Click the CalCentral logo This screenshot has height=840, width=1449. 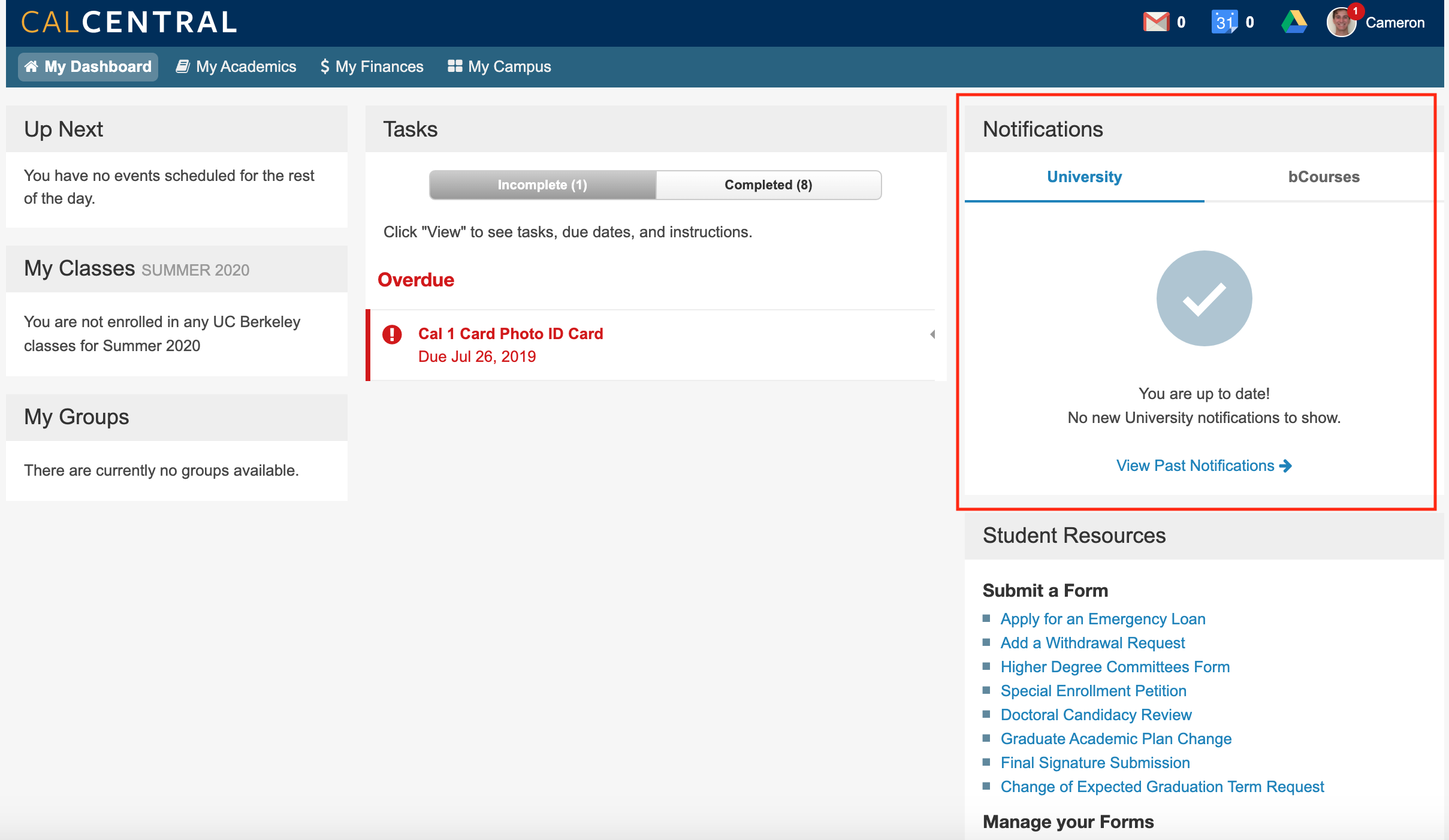coord(129,22)
